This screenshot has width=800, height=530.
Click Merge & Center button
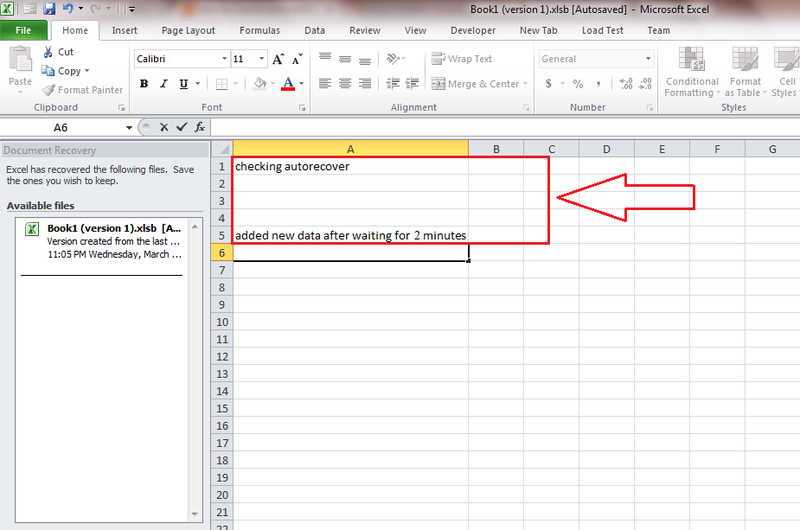pos(475,84)
